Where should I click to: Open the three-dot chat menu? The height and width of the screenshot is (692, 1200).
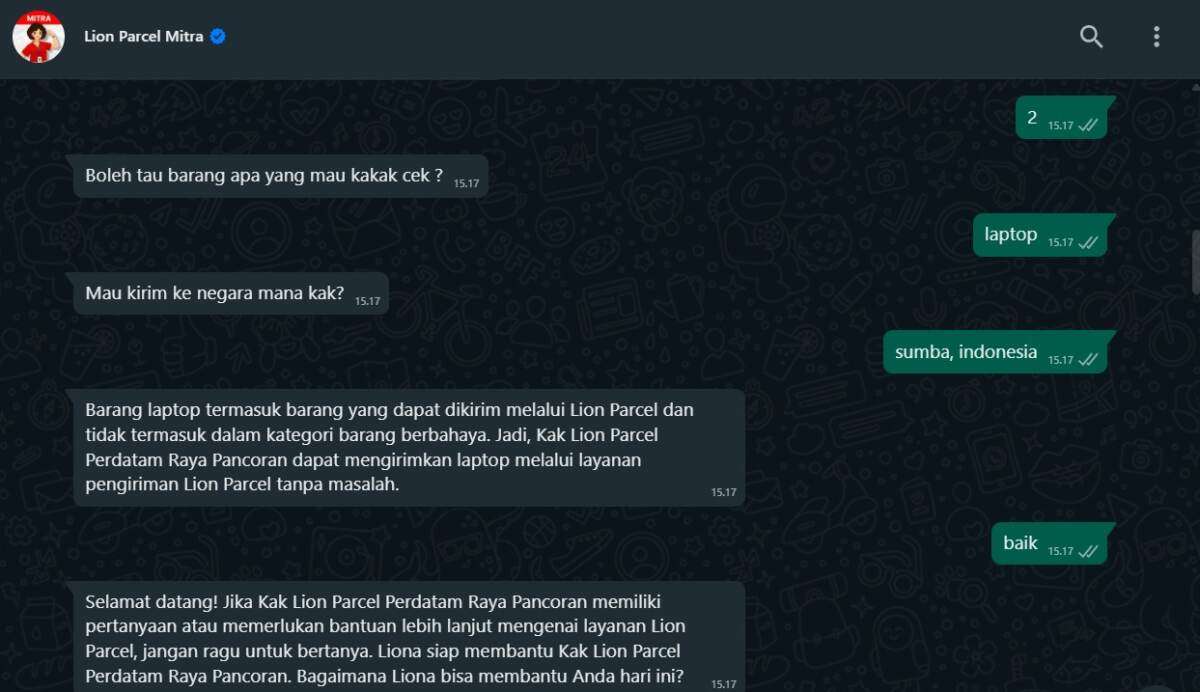1156,37
